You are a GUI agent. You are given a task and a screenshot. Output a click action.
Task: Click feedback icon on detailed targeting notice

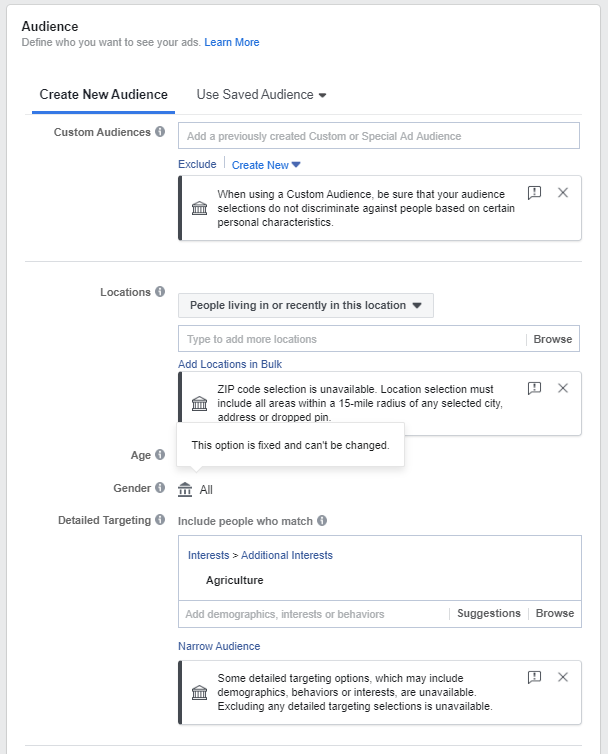pos(534,677)
